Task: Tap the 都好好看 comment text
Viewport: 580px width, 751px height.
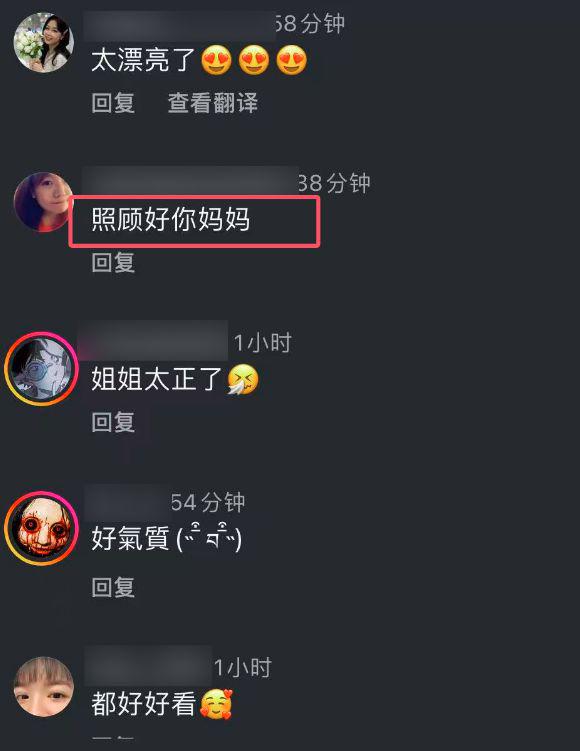Action: (x=144, y=704)
